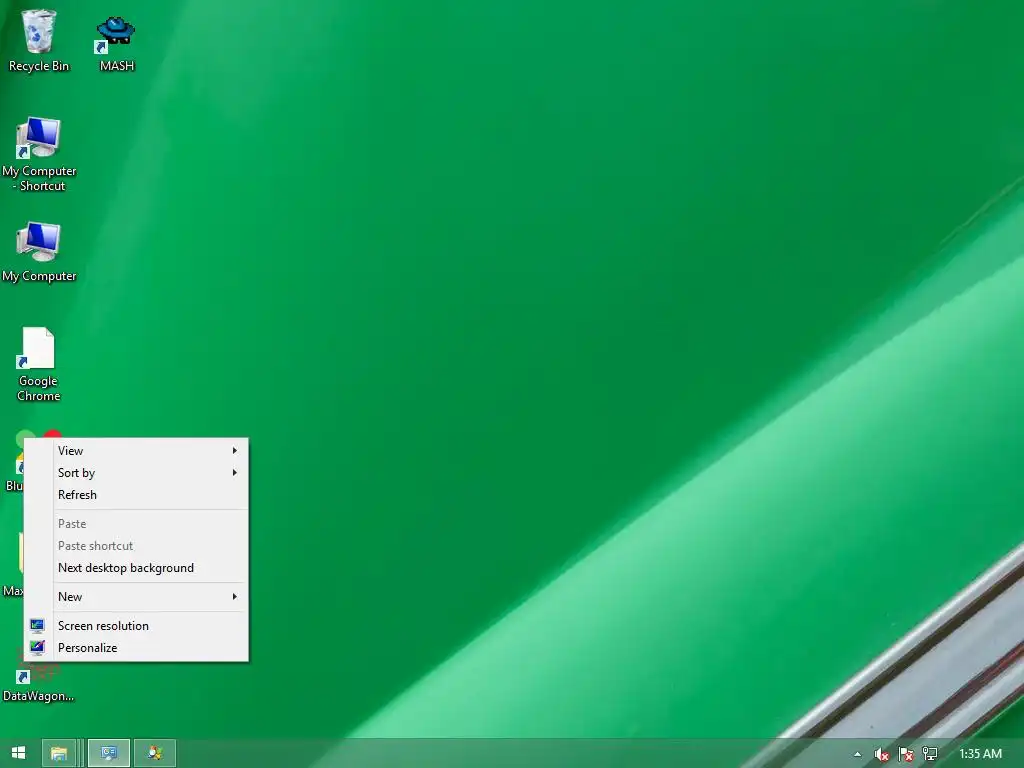Click the Personalize menu icon
Screen dimensions: 1024x768
[37, 647]
